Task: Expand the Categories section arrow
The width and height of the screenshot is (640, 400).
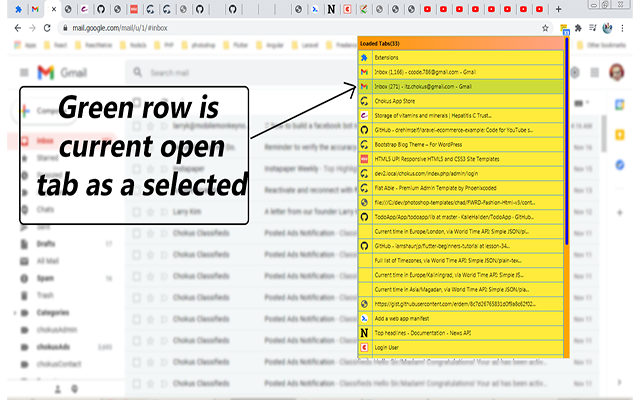Action: click(15, 313)
